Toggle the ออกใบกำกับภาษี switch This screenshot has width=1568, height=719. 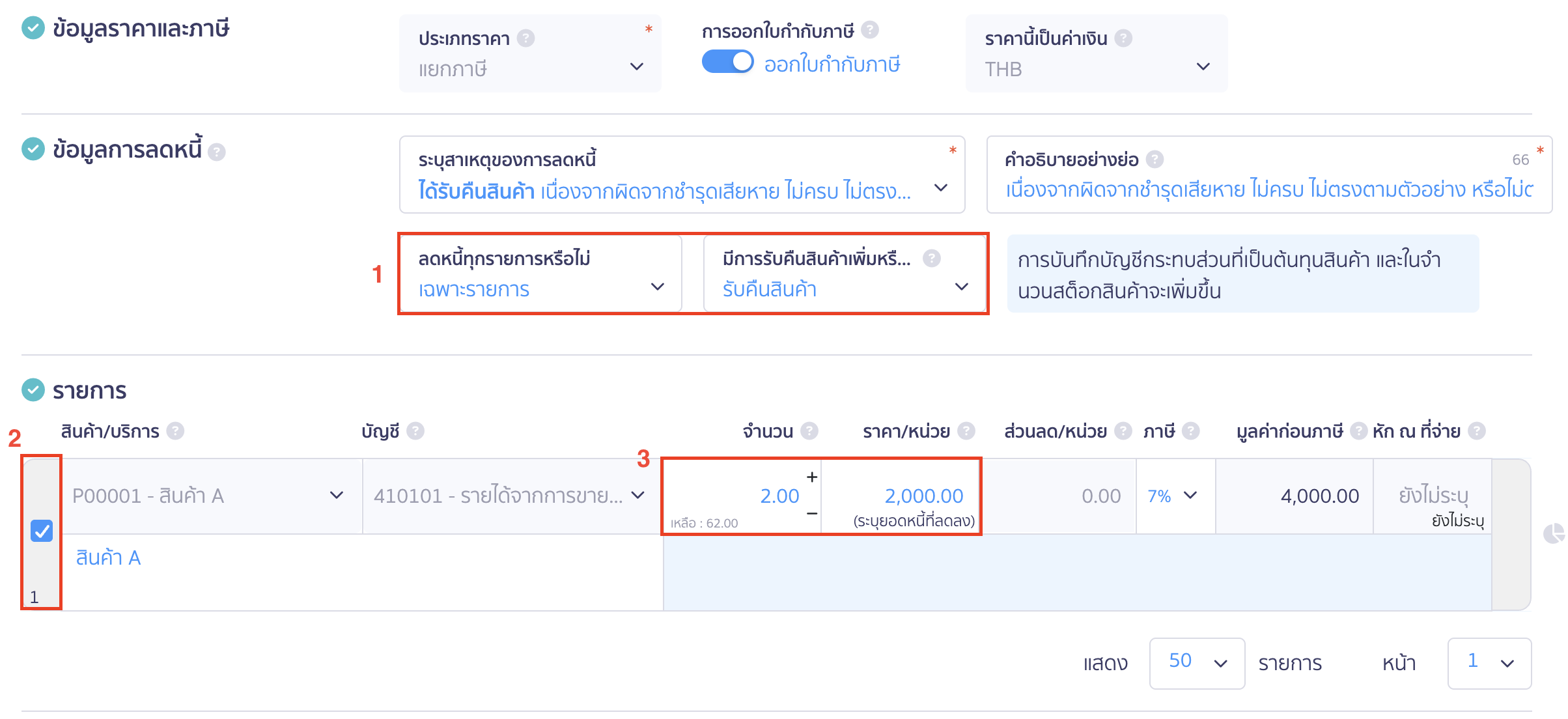click(727, 62)
